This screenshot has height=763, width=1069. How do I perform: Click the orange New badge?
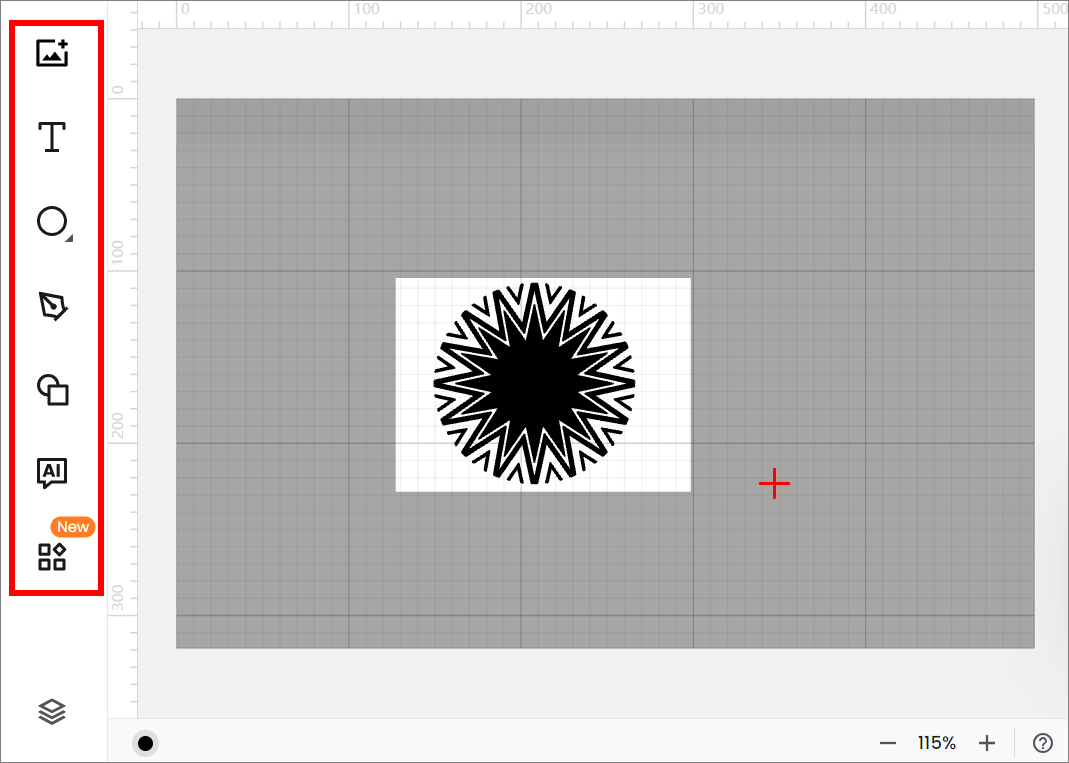(73, 527)
